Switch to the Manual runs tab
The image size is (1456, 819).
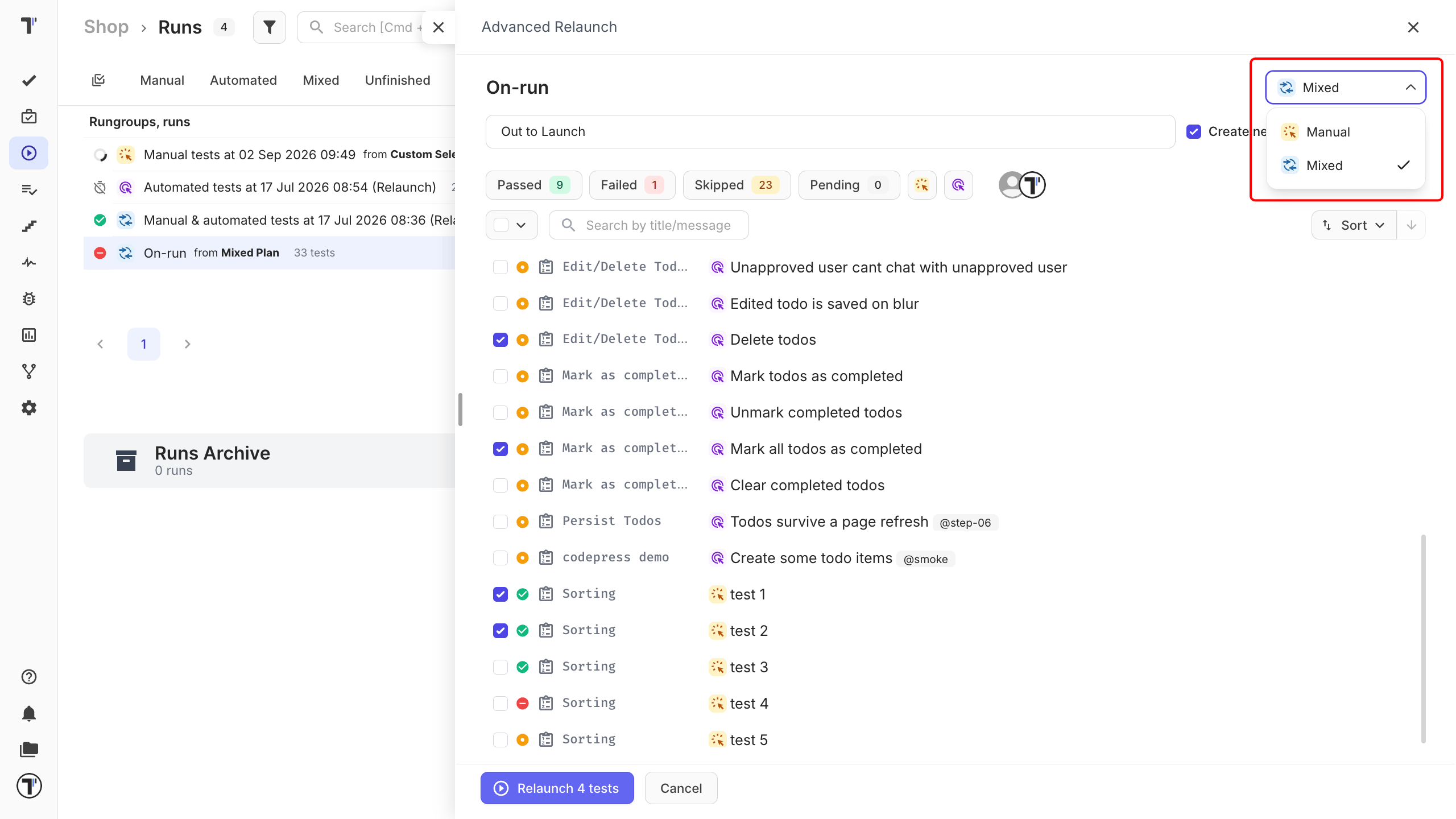tap(162, 80)
